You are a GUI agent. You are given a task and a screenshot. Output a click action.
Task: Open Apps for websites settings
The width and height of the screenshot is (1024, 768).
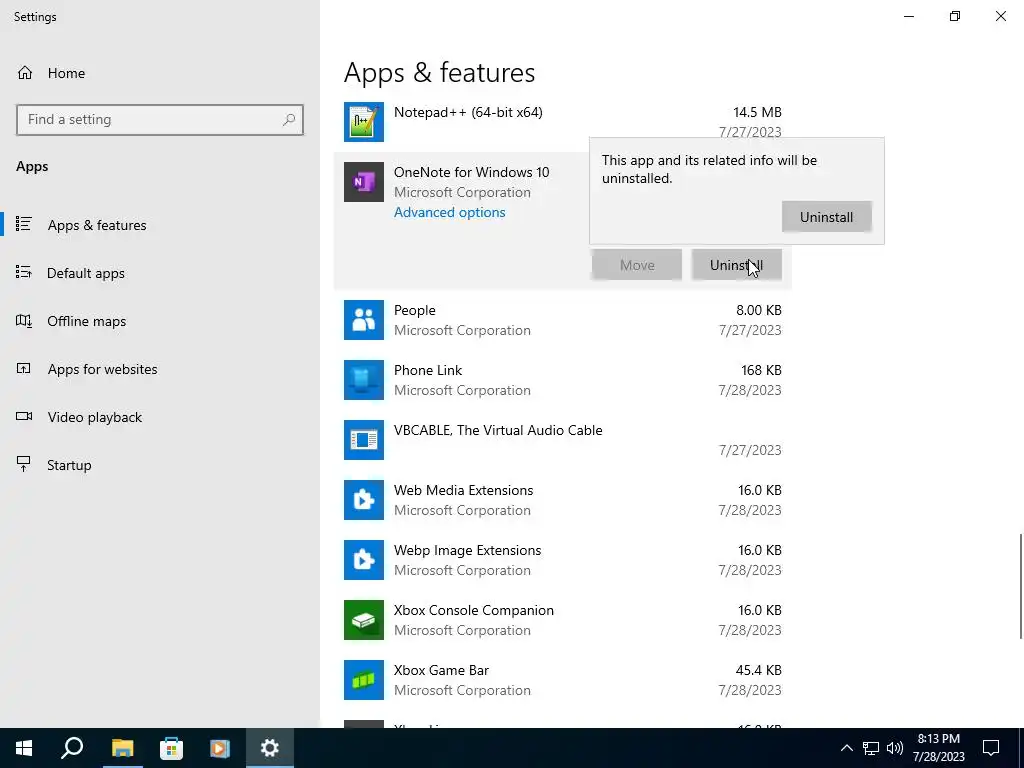(x=159, y=369)
